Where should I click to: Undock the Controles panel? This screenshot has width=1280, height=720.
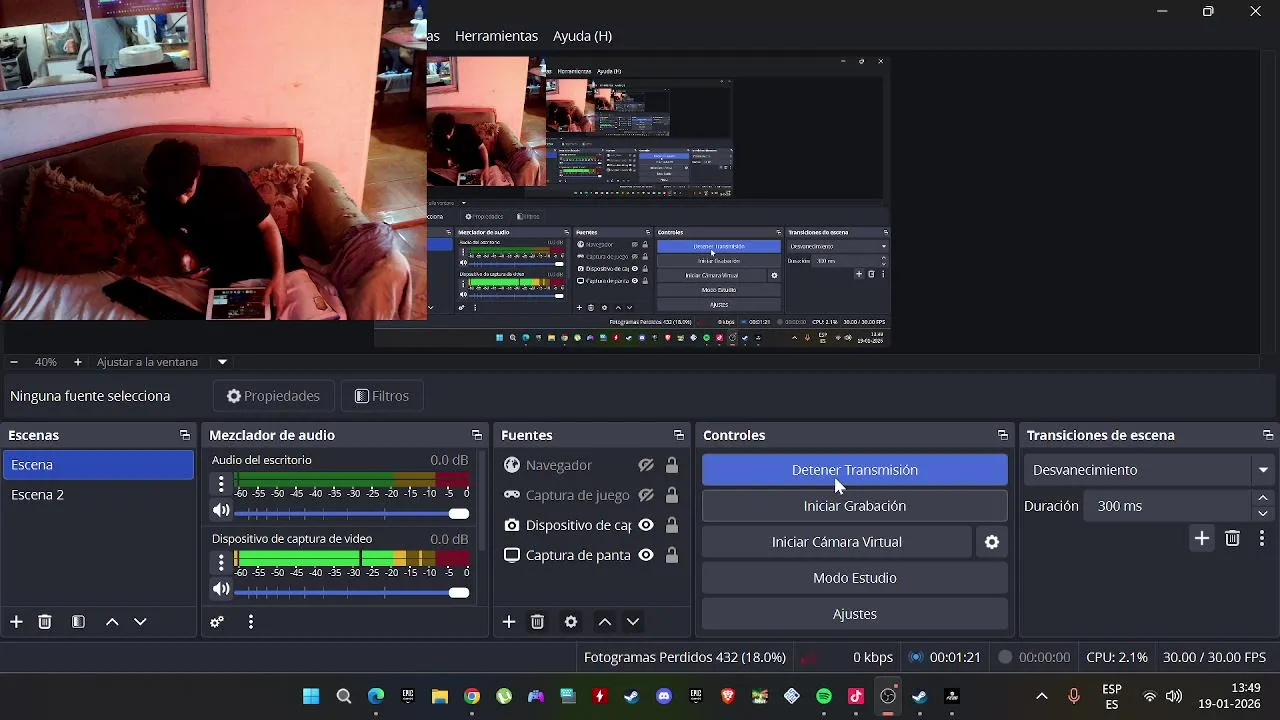tap(1003, 435)
